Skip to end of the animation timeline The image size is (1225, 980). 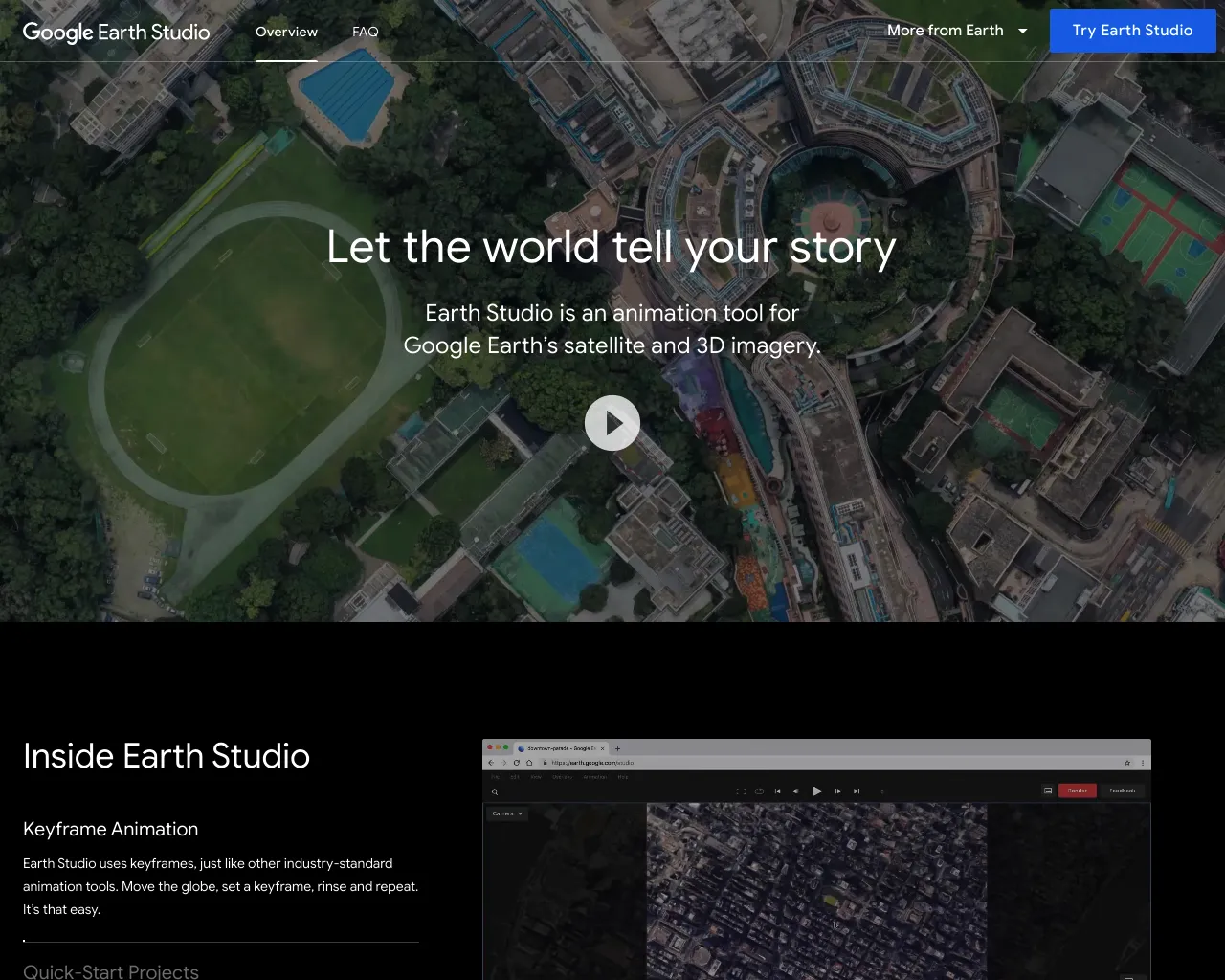tap(857, 791)
